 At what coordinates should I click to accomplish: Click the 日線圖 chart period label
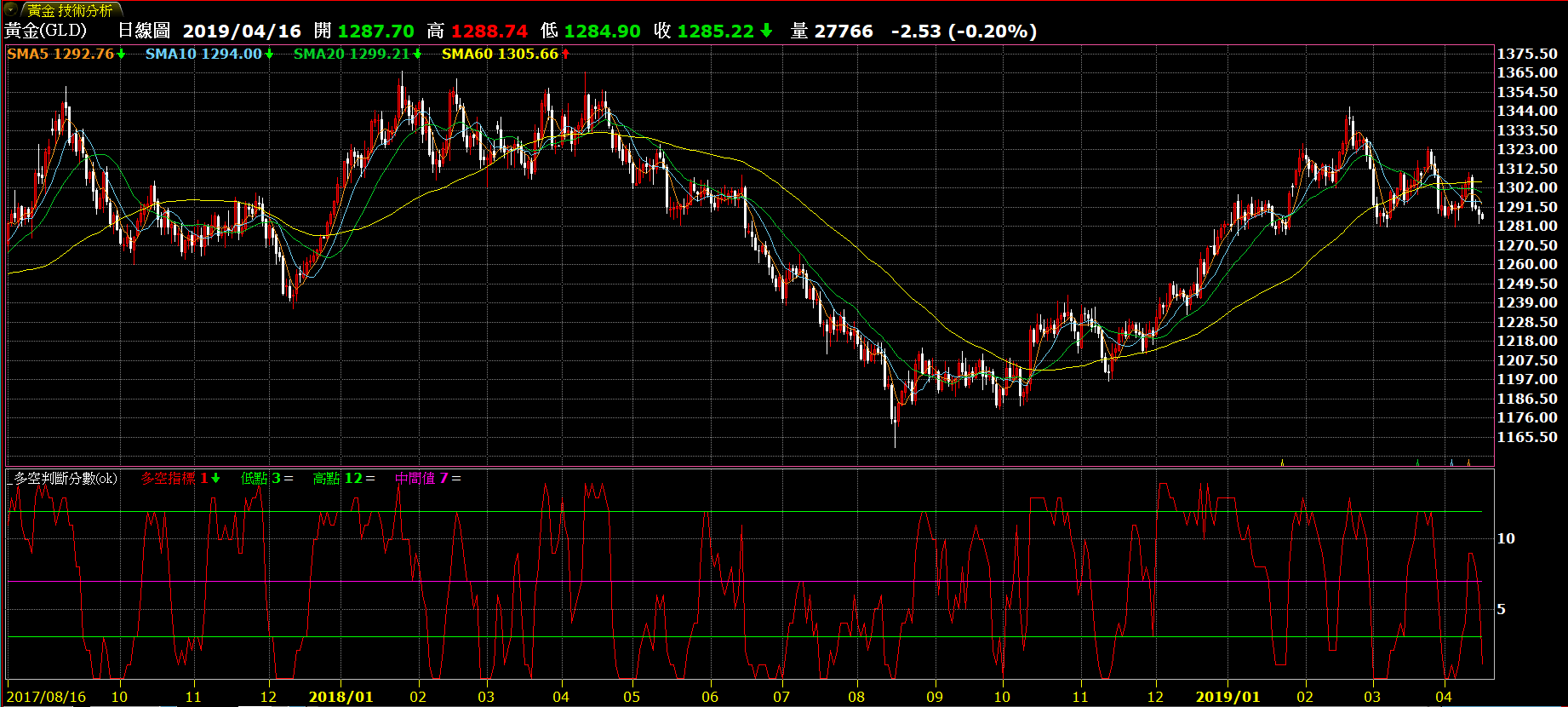144,32
